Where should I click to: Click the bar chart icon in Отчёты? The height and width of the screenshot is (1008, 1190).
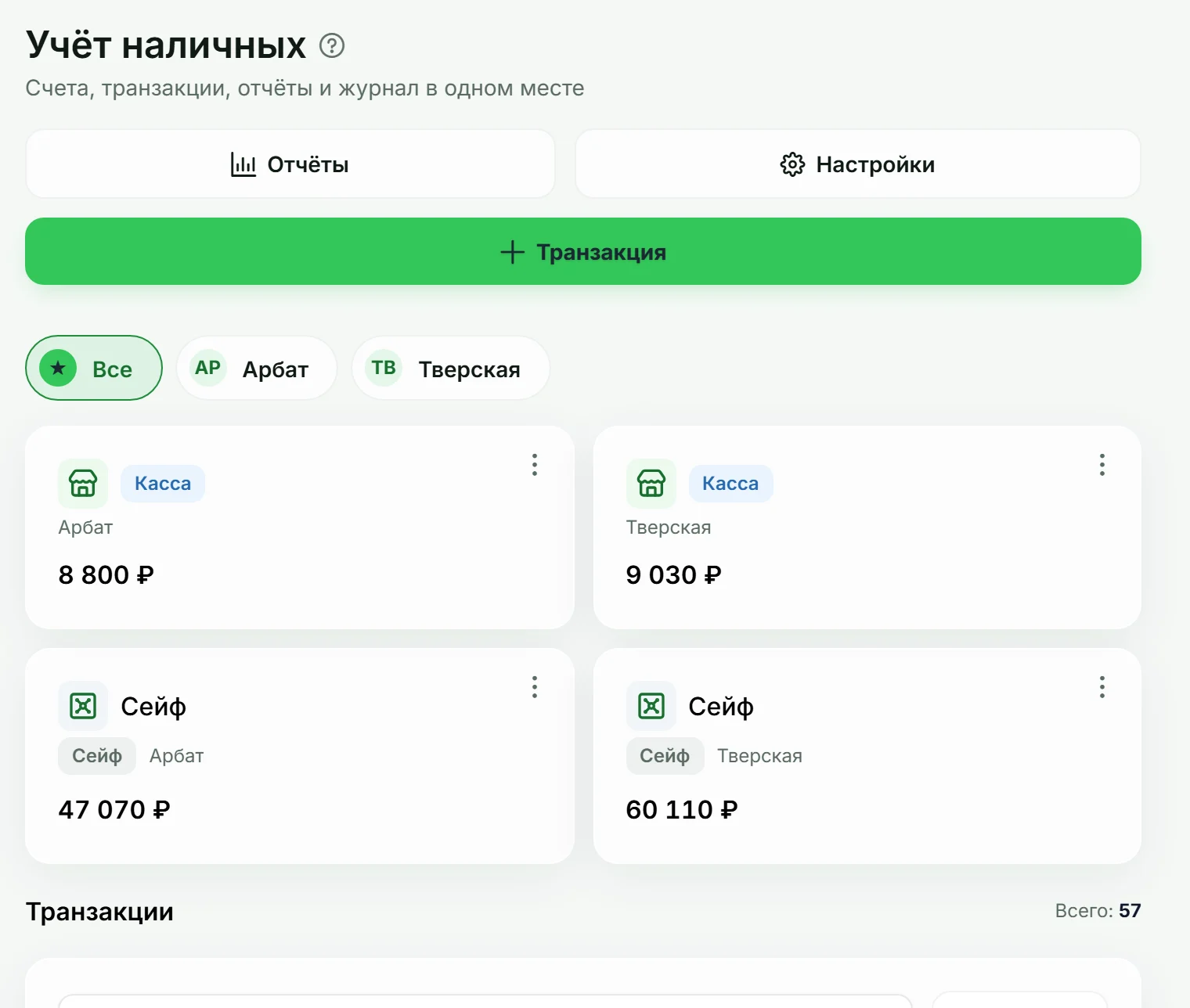coord(243,164)
